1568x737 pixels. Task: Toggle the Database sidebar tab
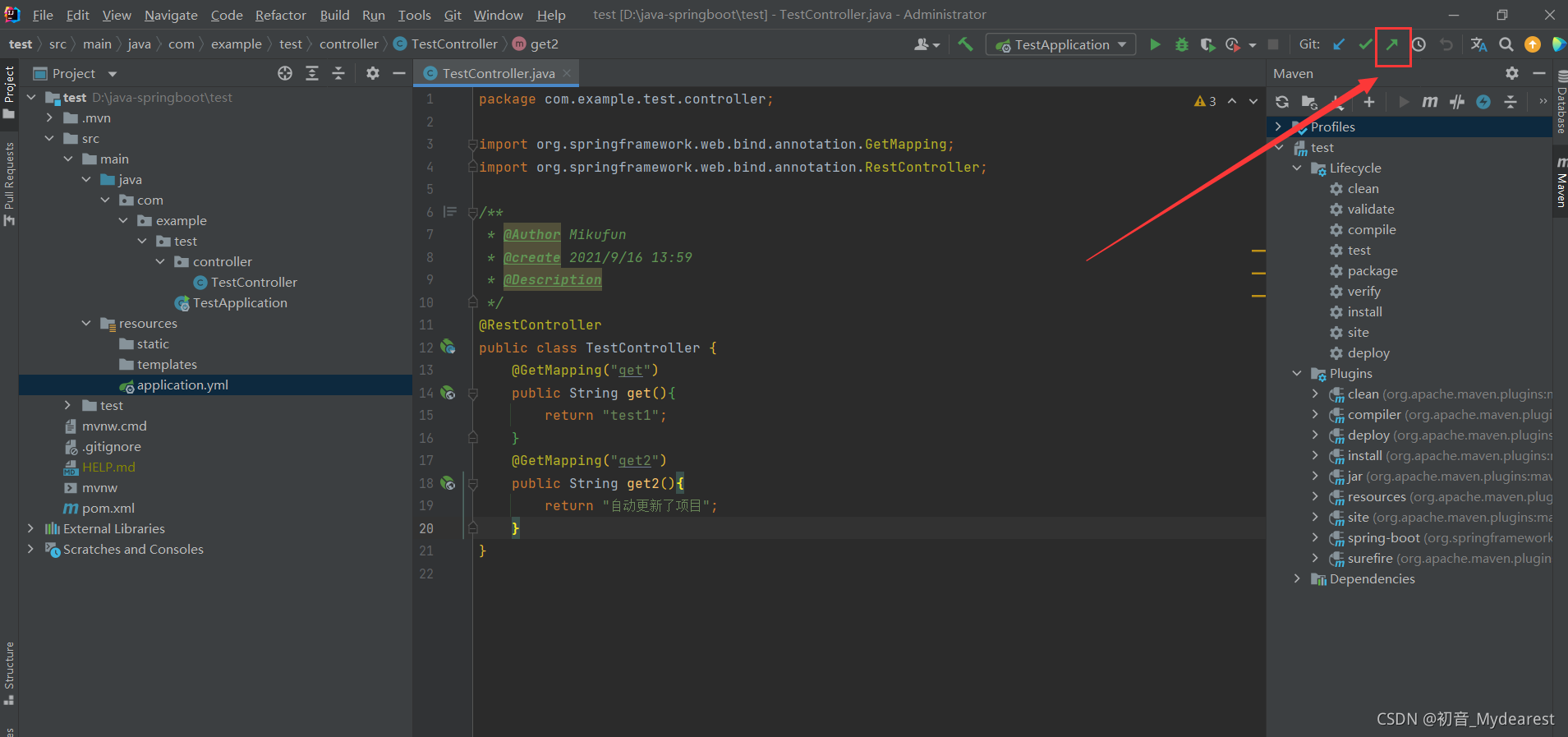coord(1561,102)
